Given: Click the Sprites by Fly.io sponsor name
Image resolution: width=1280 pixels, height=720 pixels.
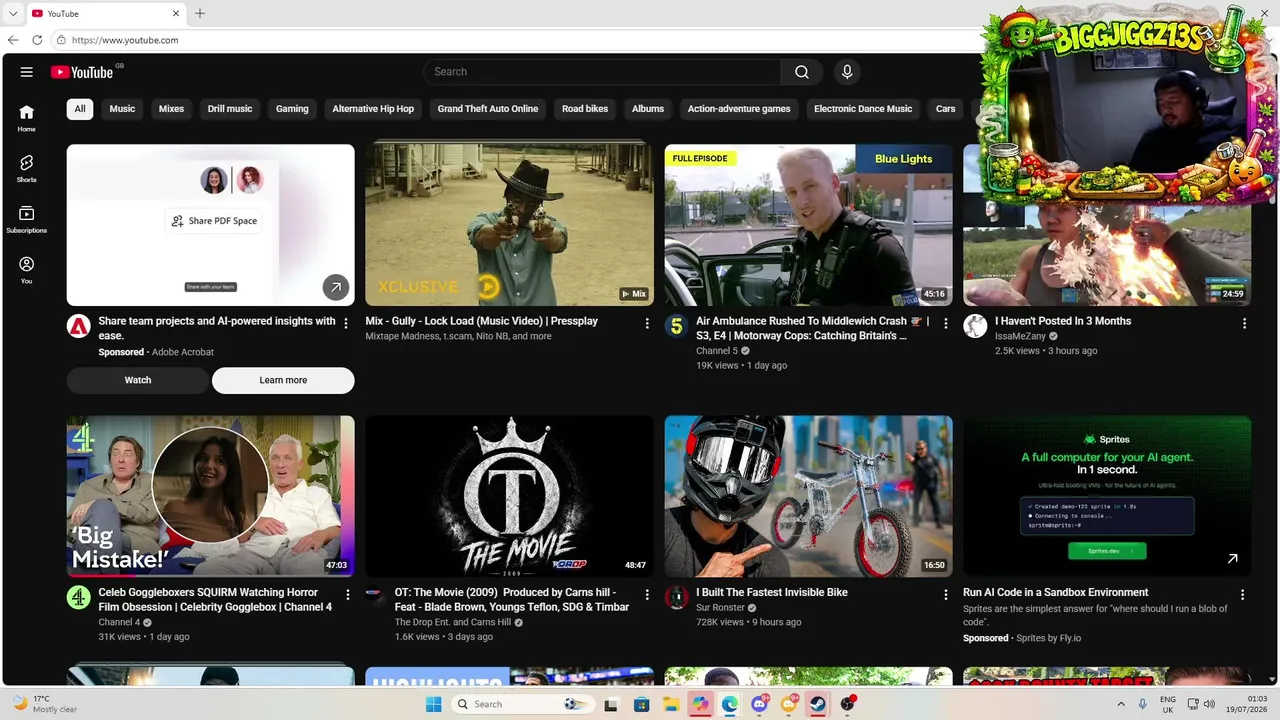Looking at the screenshot, I should 1049,638.
